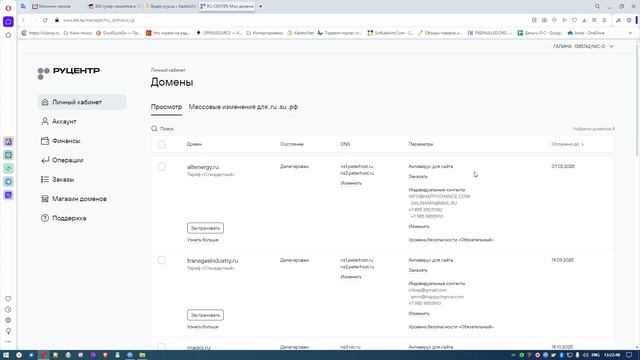The width and height of the screenshot is (640, 360).
Task: Open the transgasindustry.ru domain link
Action: click(213, 260)
